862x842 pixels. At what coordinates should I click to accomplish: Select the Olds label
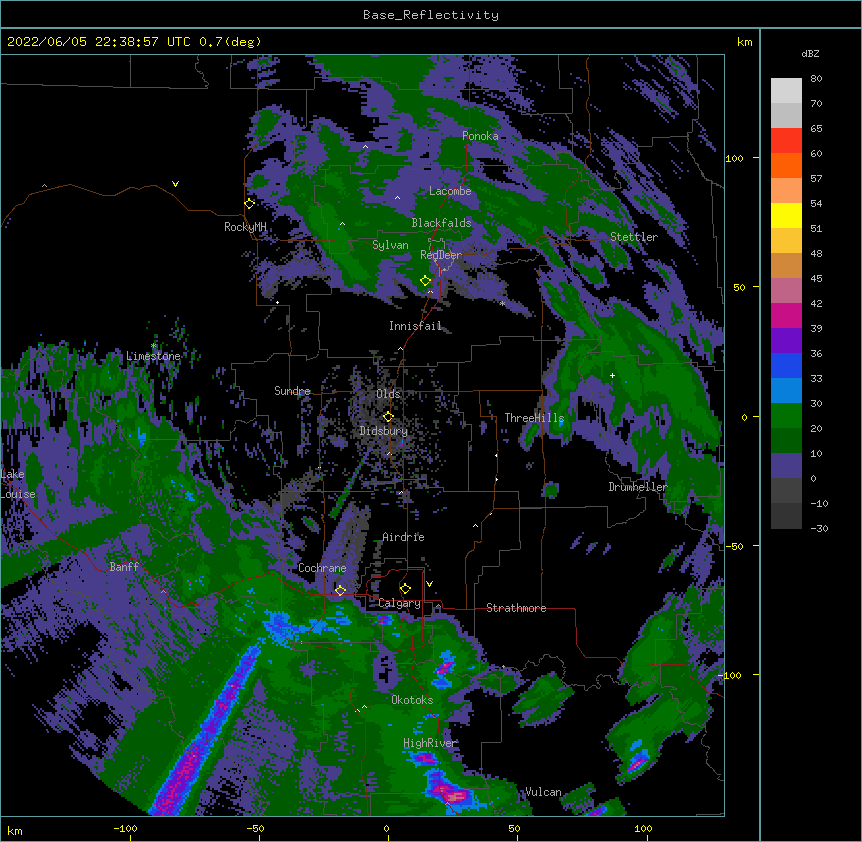(388, 394)
